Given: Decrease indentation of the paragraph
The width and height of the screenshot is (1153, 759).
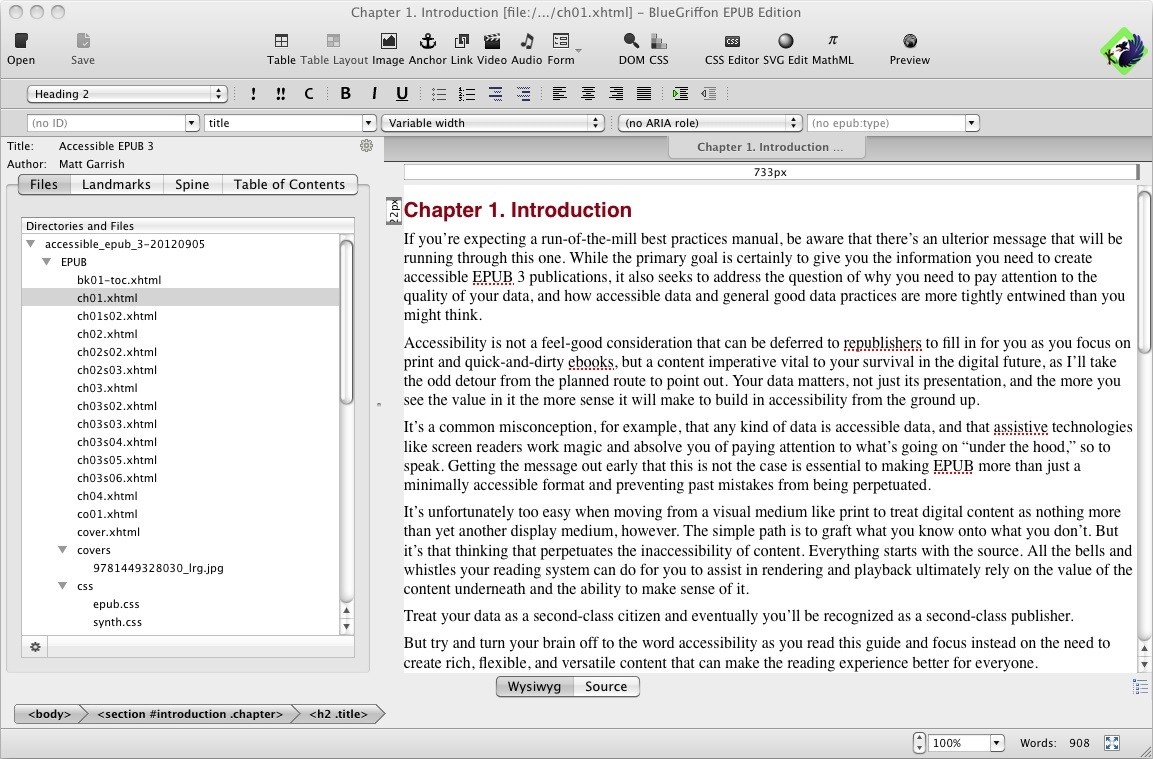Looking at the screenshot, I should 708,93.
